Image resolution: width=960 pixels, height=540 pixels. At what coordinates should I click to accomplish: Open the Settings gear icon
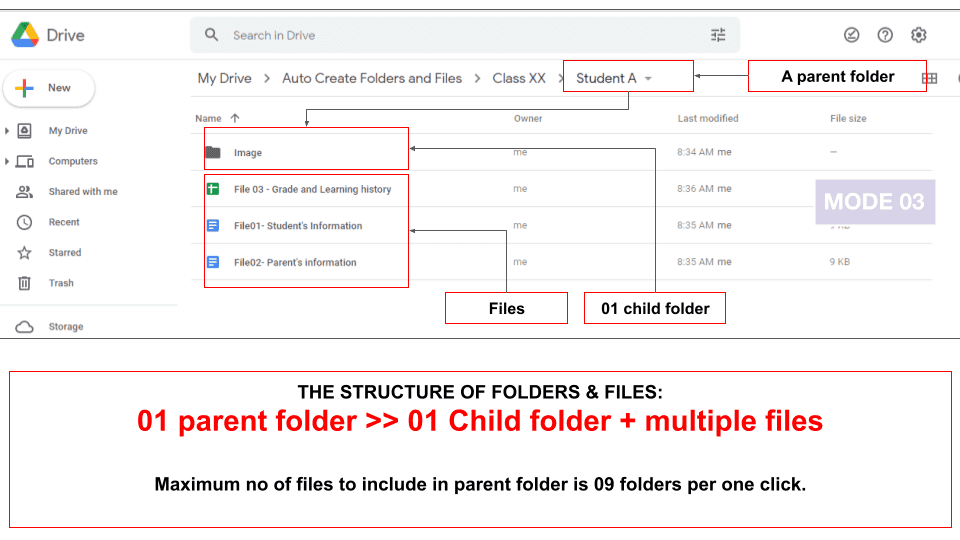(919, 35)
